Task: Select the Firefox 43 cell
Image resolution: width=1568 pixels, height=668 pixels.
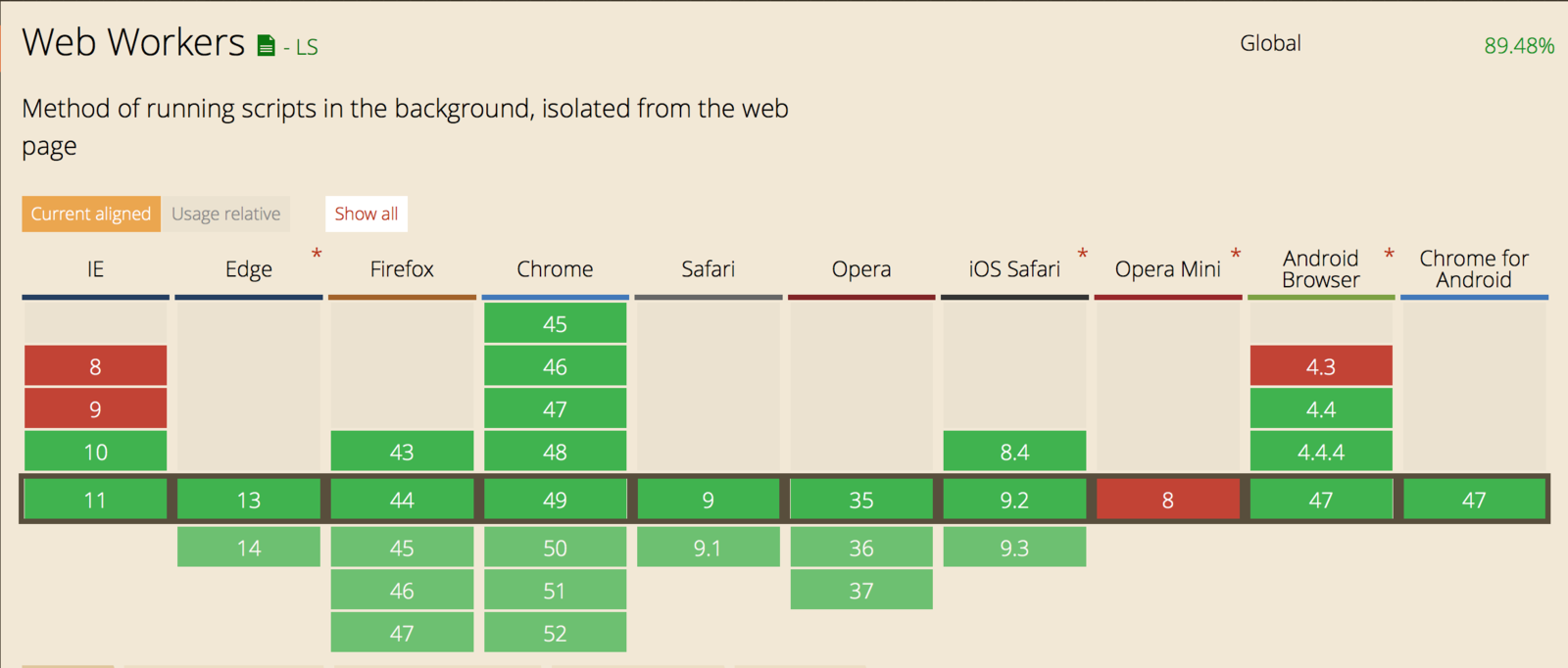Action: [x=402, y=452]
